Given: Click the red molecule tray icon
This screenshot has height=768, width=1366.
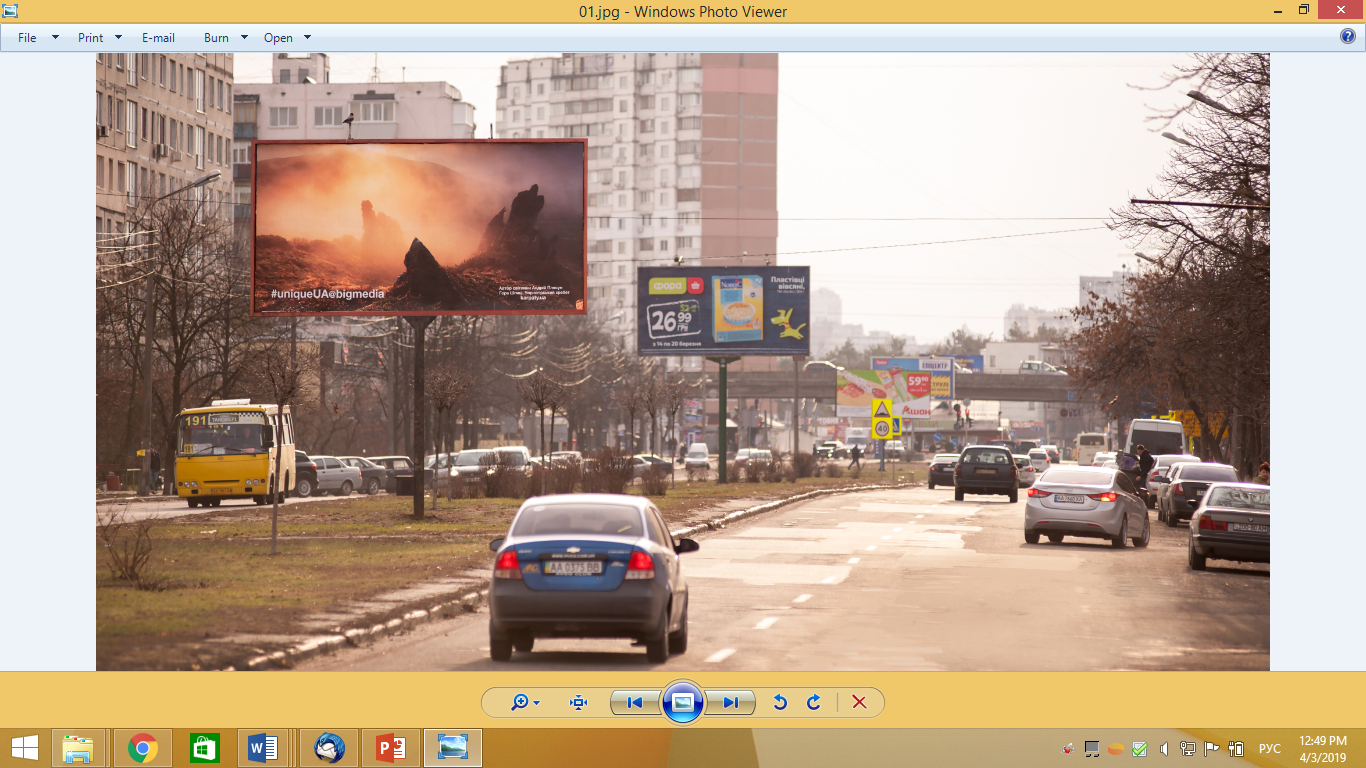Looking at the screenshot, I should [x=1068, y=748].
